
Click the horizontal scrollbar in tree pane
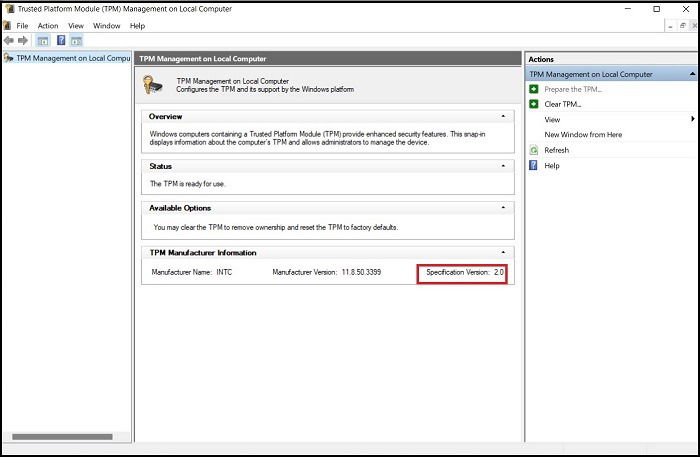[x=62, y=437]
